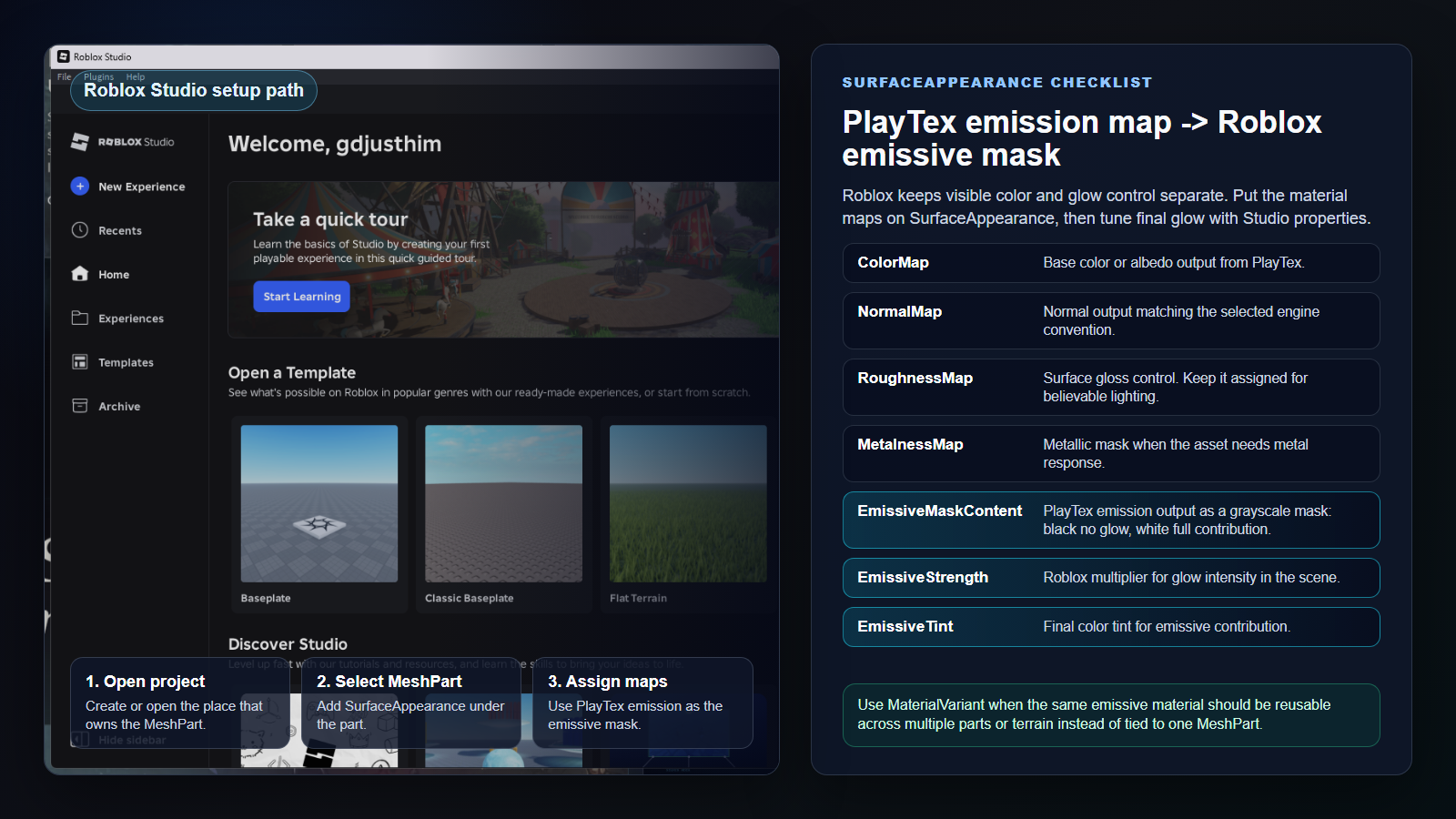The width and height of the screenshot is (1456, 819).
Task: Open the Plugins menu
Action: click(99, 77)
